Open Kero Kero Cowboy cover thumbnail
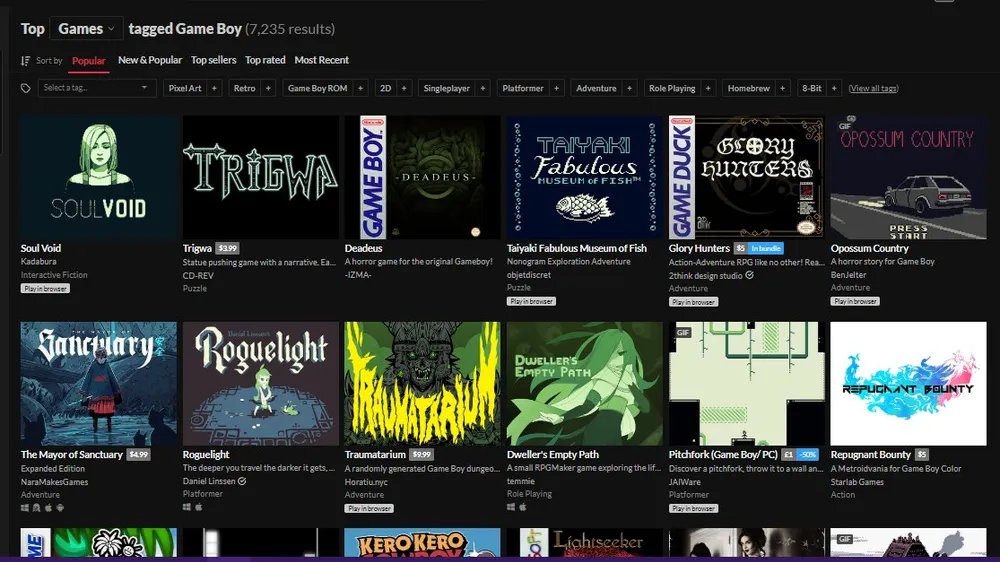Image resolution: width=1000 pixels, height=562 pixels. coord(423,542)
